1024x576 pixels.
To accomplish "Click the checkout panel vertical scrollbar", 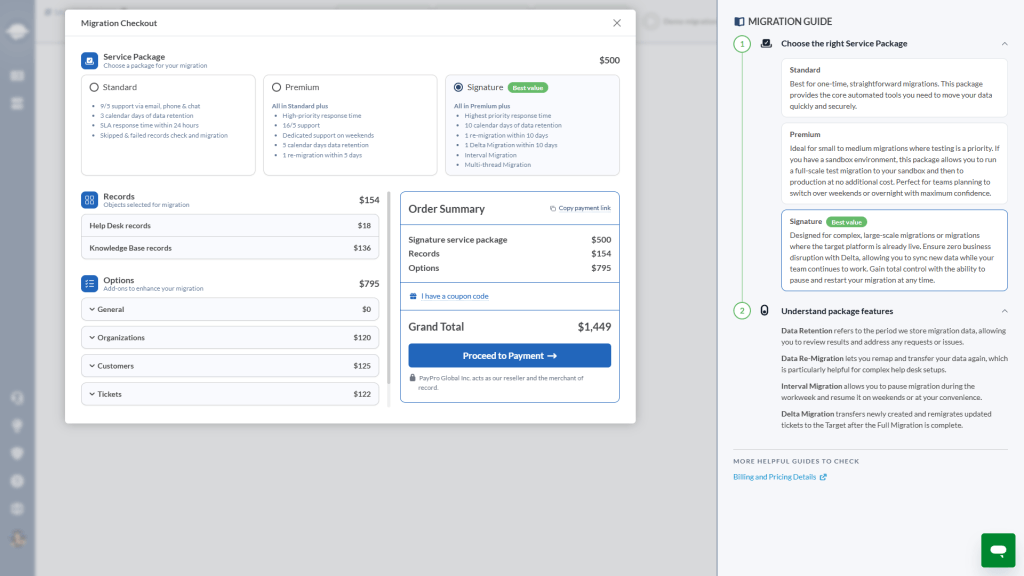I will click(x=389, y=299).
